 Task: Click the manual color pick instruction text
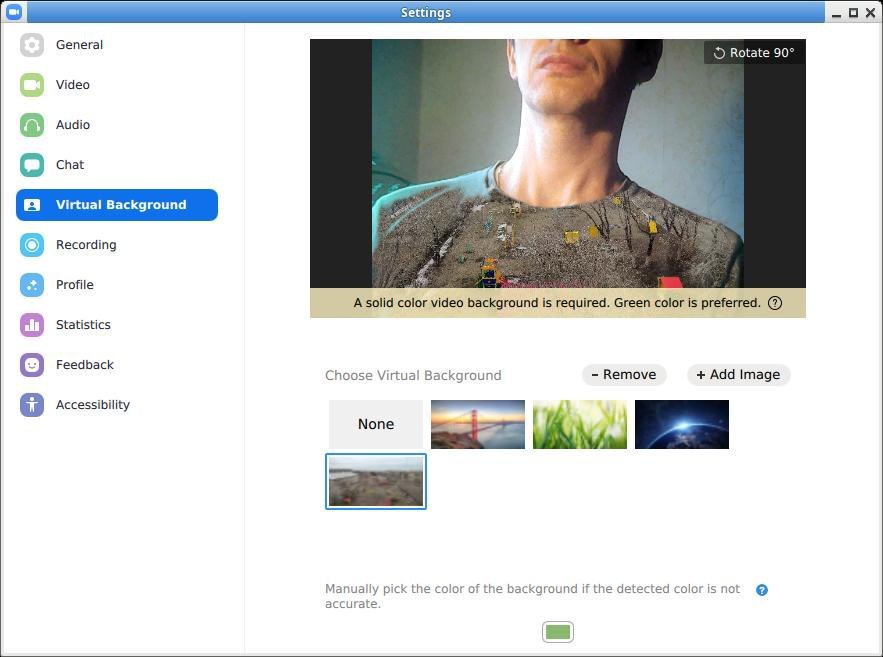532,596
